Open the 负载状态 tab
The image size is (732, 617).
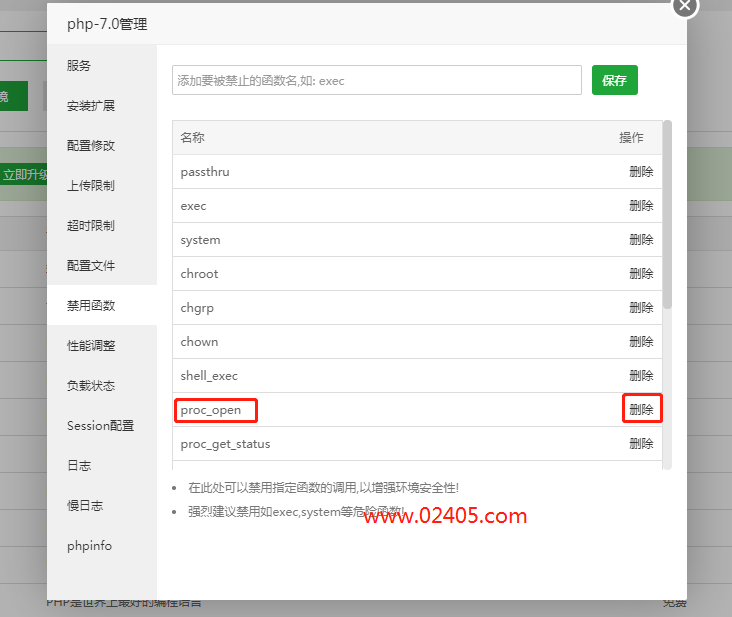click(x=102, y=386)
